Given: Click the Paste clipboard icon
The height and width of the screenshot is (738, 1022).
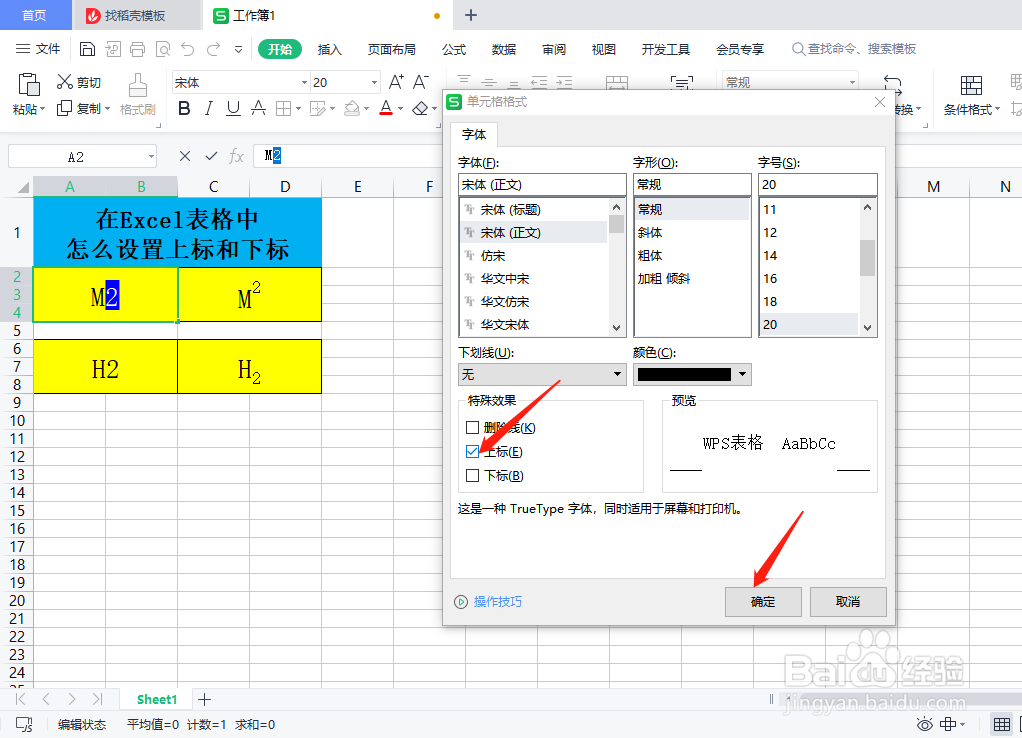Looking at the screenshot, I should pos(29,85).
